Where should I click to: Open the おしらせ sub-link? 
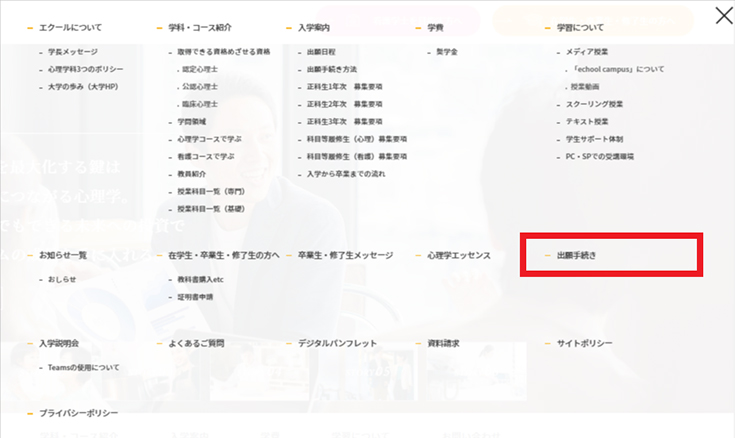(x=62, y=279)
